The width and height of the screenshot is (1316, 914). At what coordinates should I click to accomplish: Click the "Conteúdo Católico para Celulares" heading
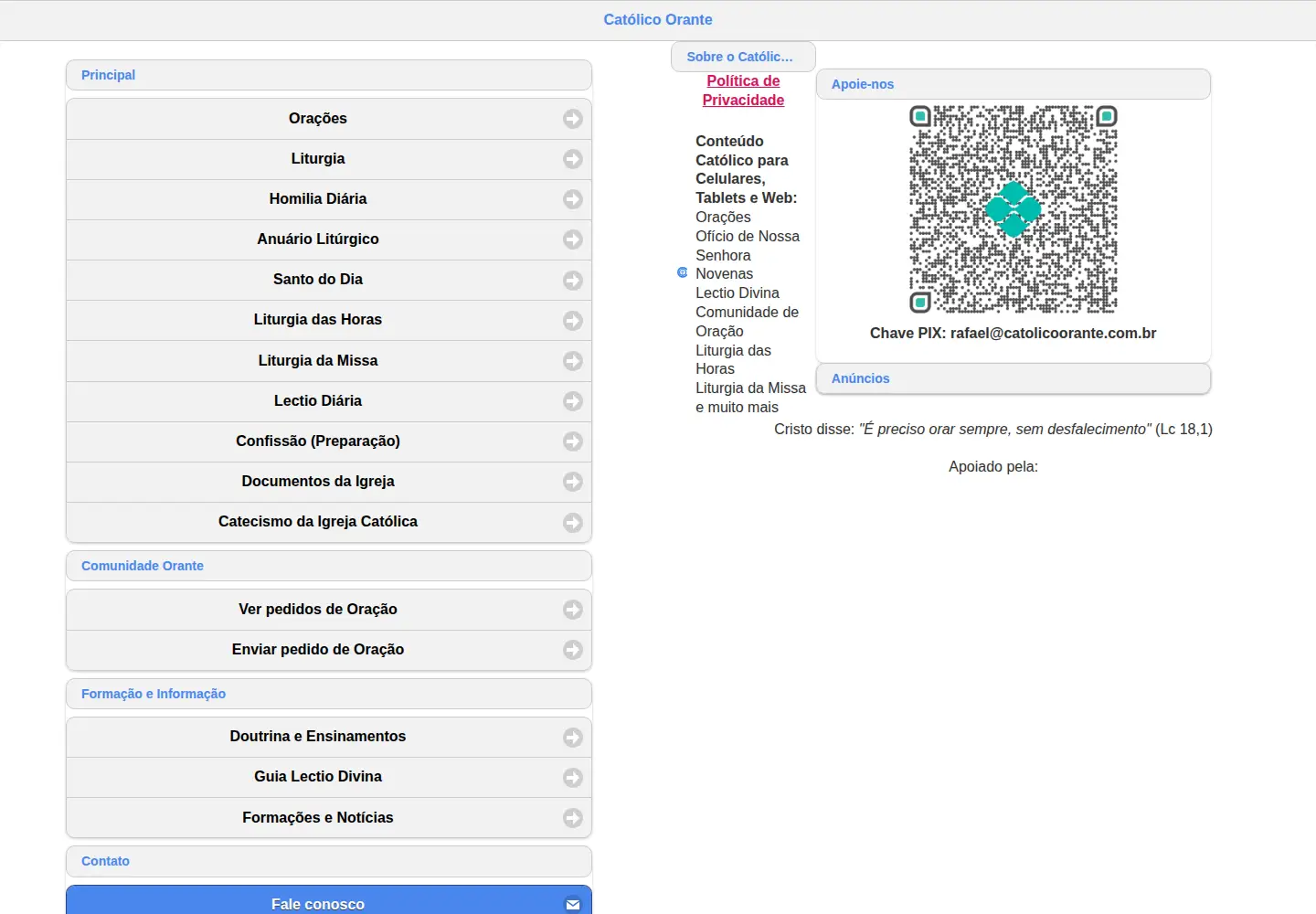[x=747, y=169]
